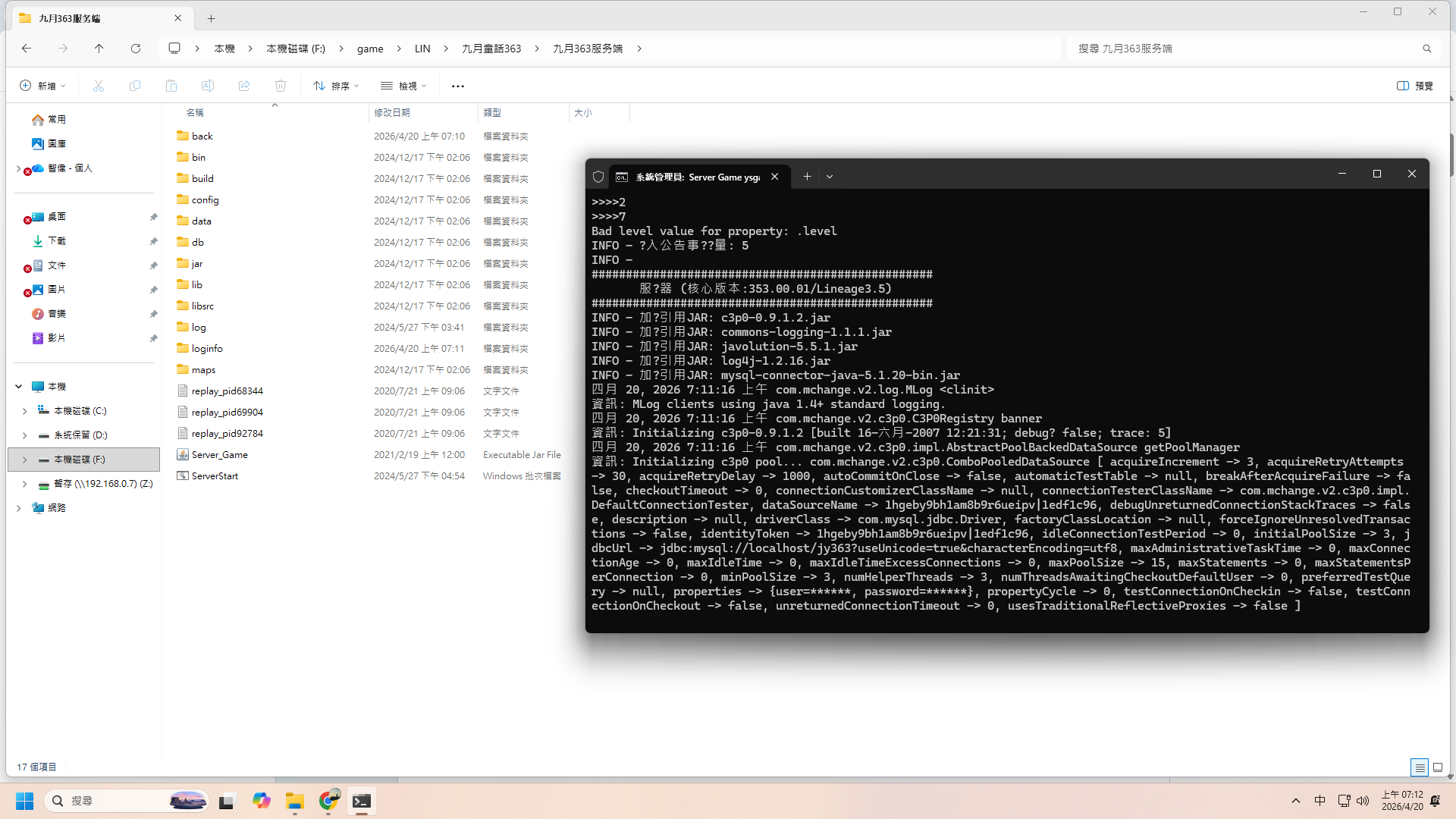Click the 'LIN' breadcrumb segment
Screen dimensions: 1456x819
[422, 49]
